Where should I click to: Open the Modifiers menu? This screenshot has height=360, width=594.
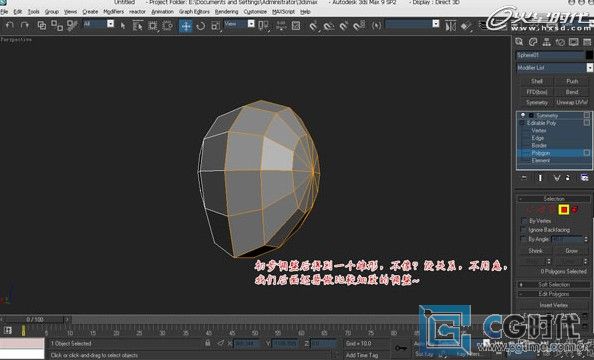click(113, 12)
